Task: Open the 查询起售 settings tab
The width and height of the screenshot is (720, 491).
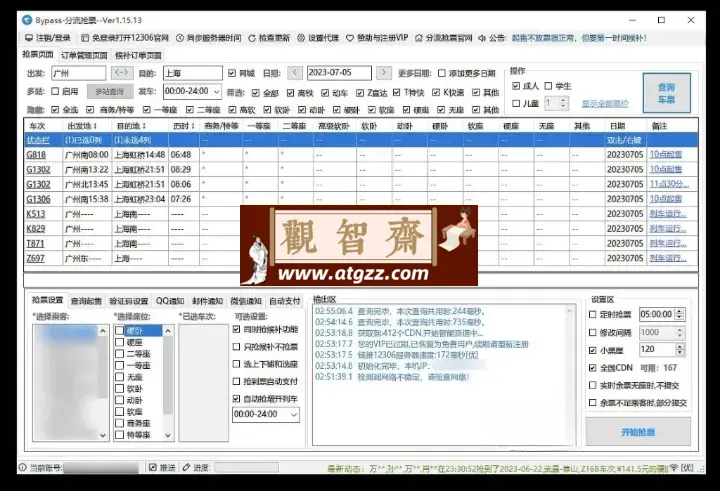Action: pyautogui.click(x=86, y=301)
